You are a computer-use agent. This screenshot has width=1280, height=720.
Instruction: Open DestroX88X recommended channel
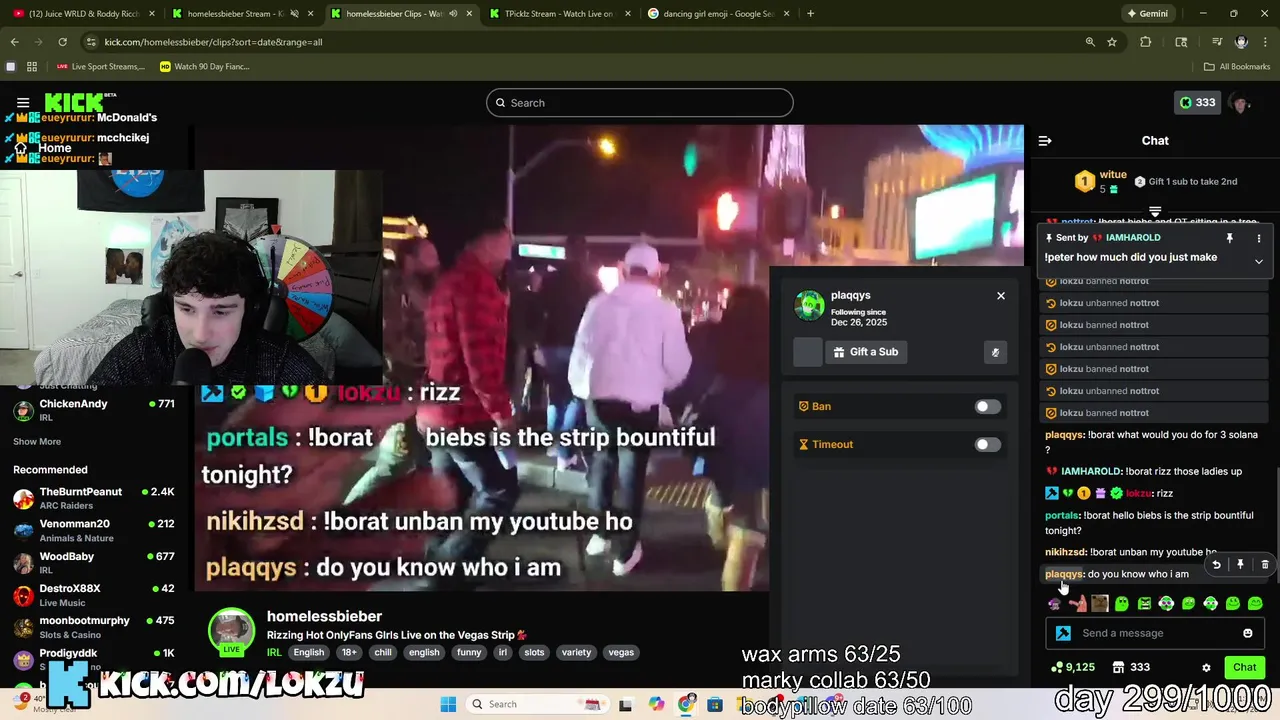click(95, 595)
